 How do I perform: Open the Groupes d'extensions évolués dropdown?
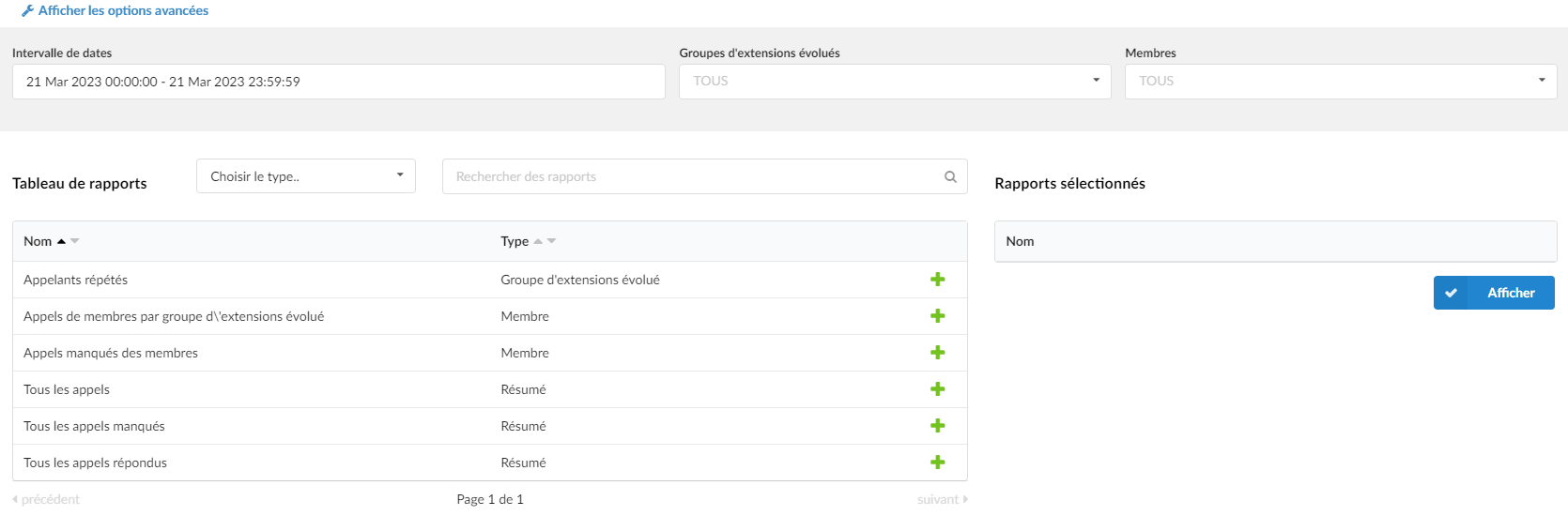895,82
